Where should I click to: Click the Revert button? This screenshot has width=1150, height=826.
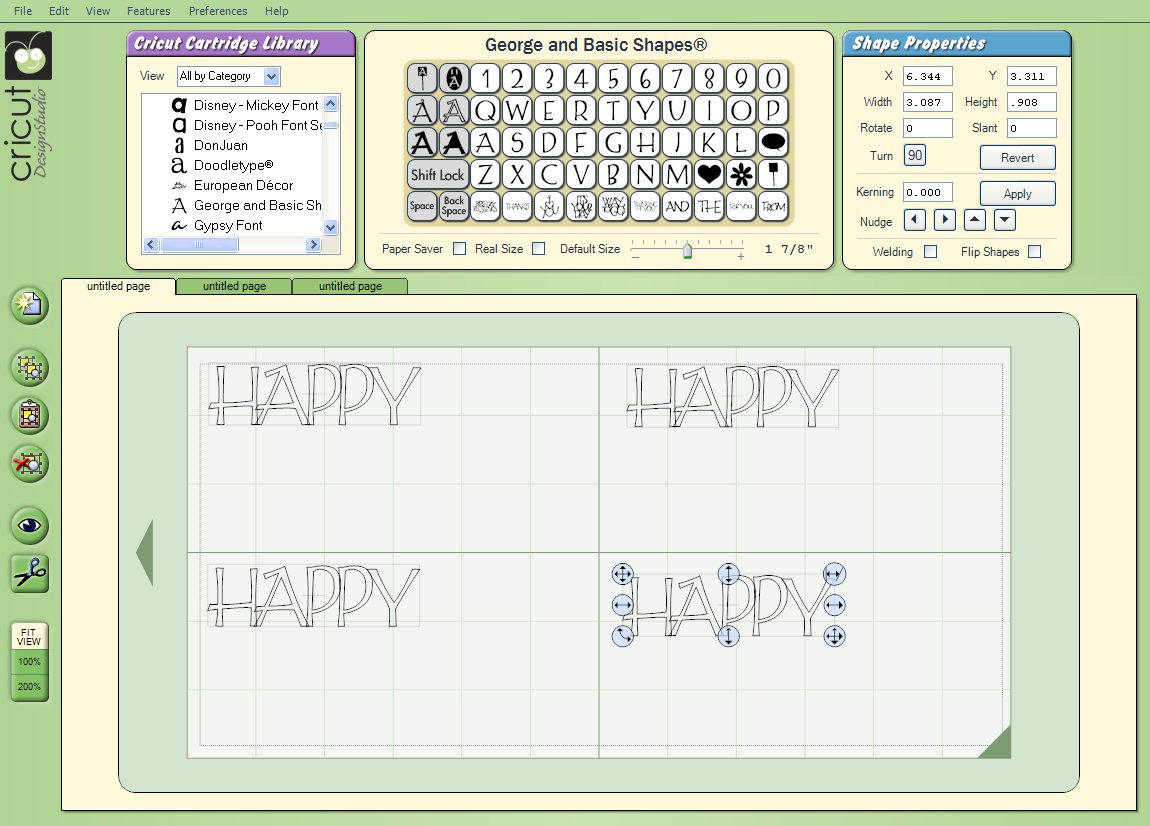tap(1017, 158)
